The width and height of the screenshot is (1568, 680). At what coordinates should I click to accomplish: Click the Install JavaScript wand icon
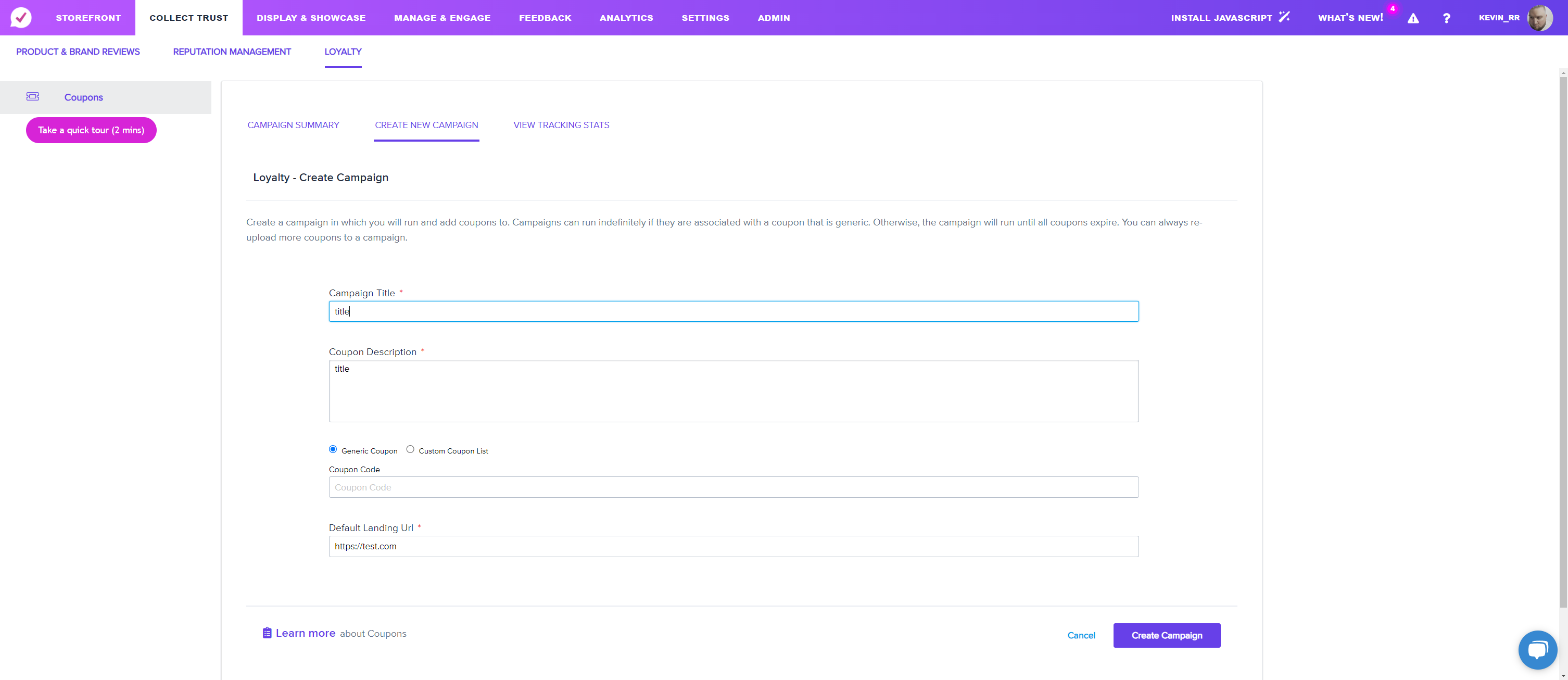click(1284, 17)
